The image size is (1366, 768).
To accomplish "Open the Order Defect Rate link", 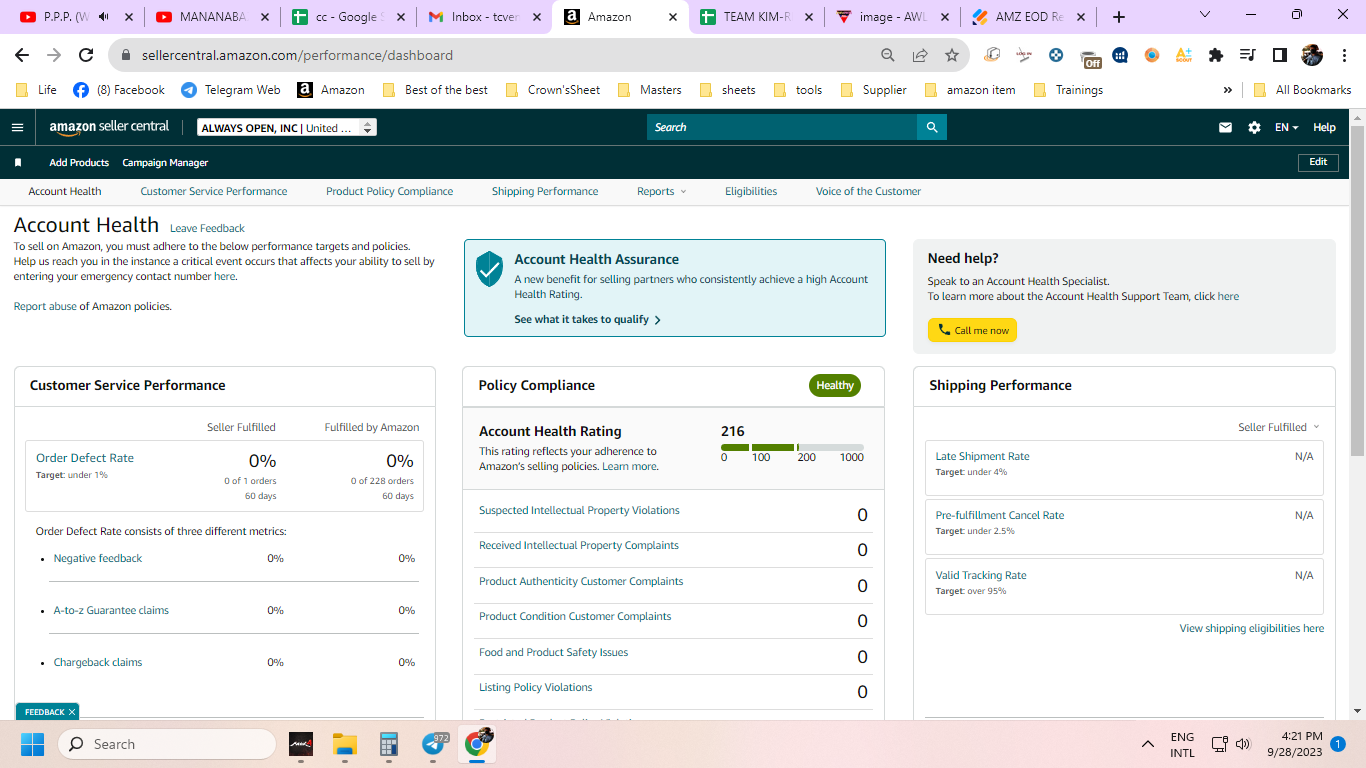I will pyautogui.click(x=85, y=458).
